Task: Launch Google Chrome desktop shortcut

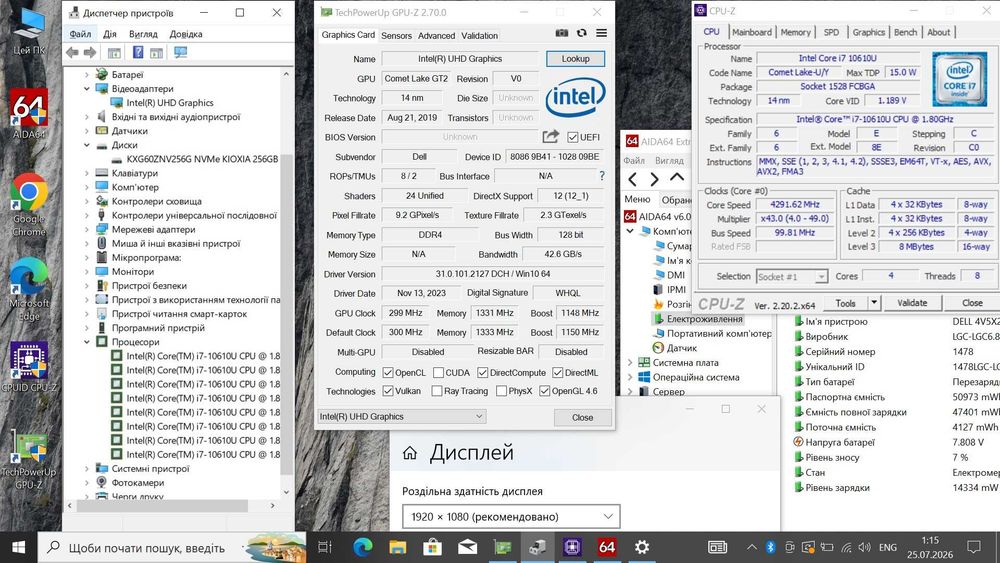Action: (x=29, y=205)
